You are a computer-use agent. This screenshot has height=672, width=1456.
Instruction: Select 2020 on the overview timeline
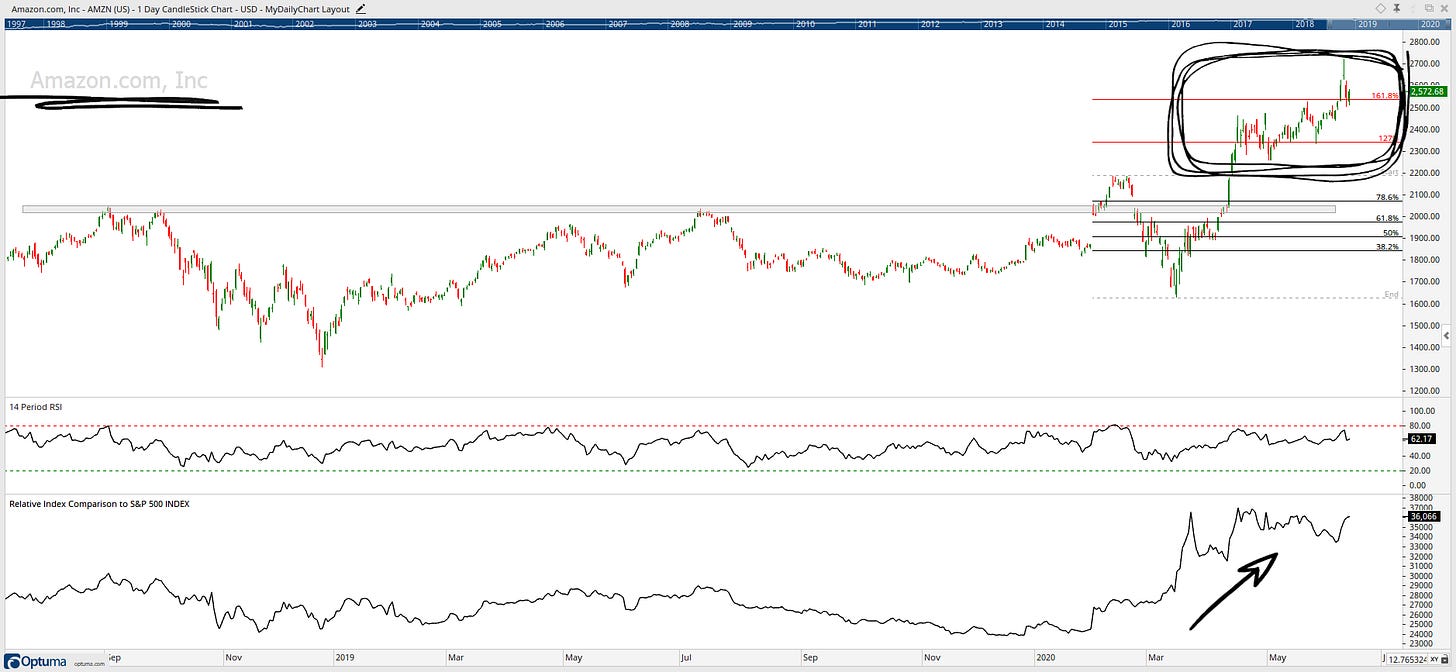tap(1430, 22)
